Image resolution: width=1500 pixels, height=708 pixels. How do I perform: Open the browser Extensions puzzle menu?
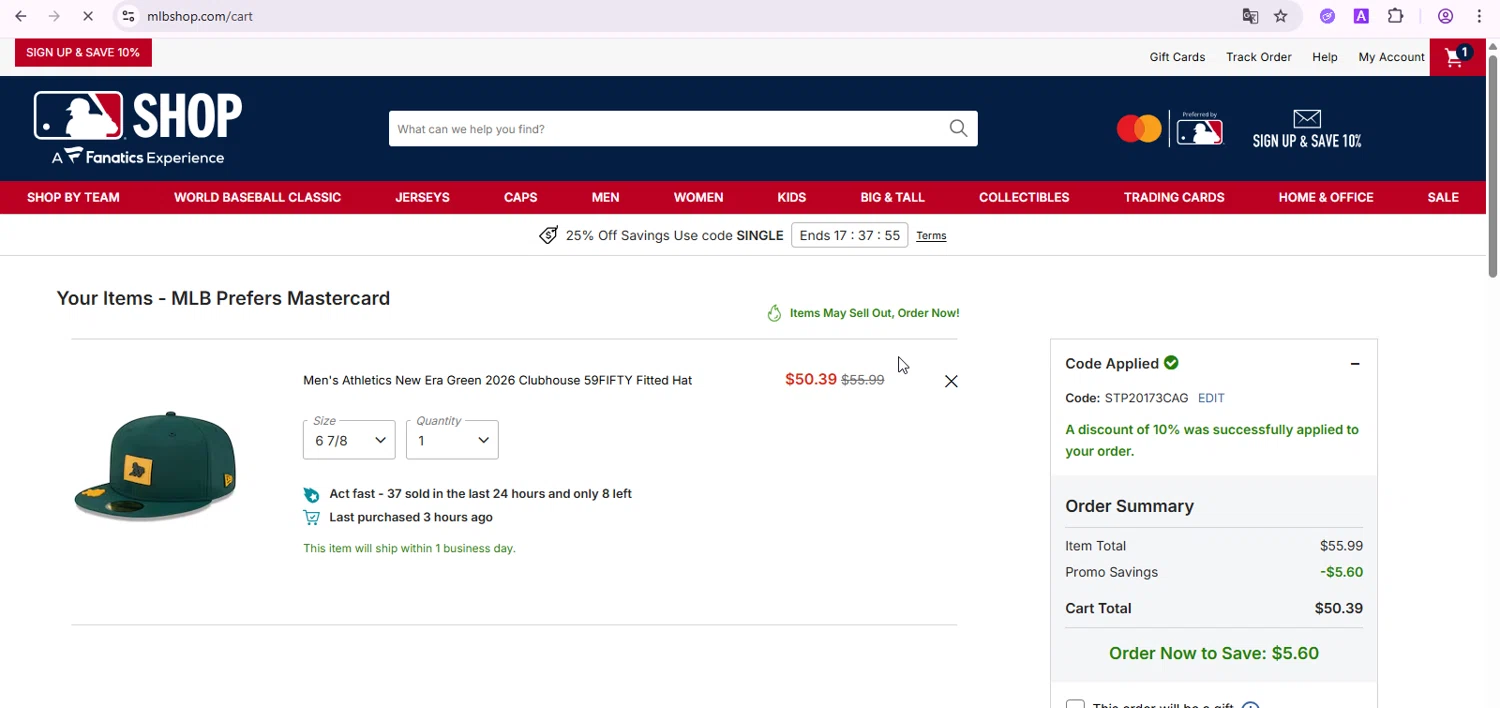click(1396, 16)
